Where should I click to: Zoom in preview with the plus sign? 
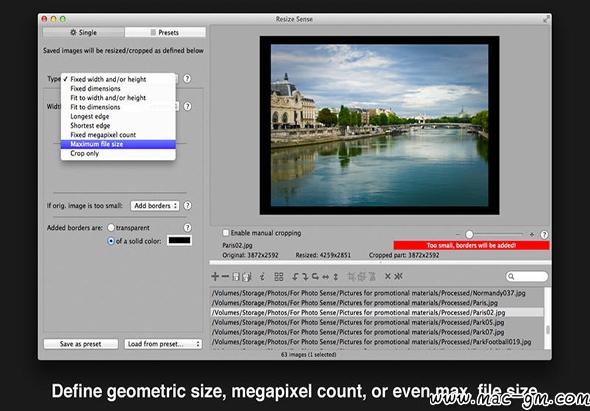(532, 234)
